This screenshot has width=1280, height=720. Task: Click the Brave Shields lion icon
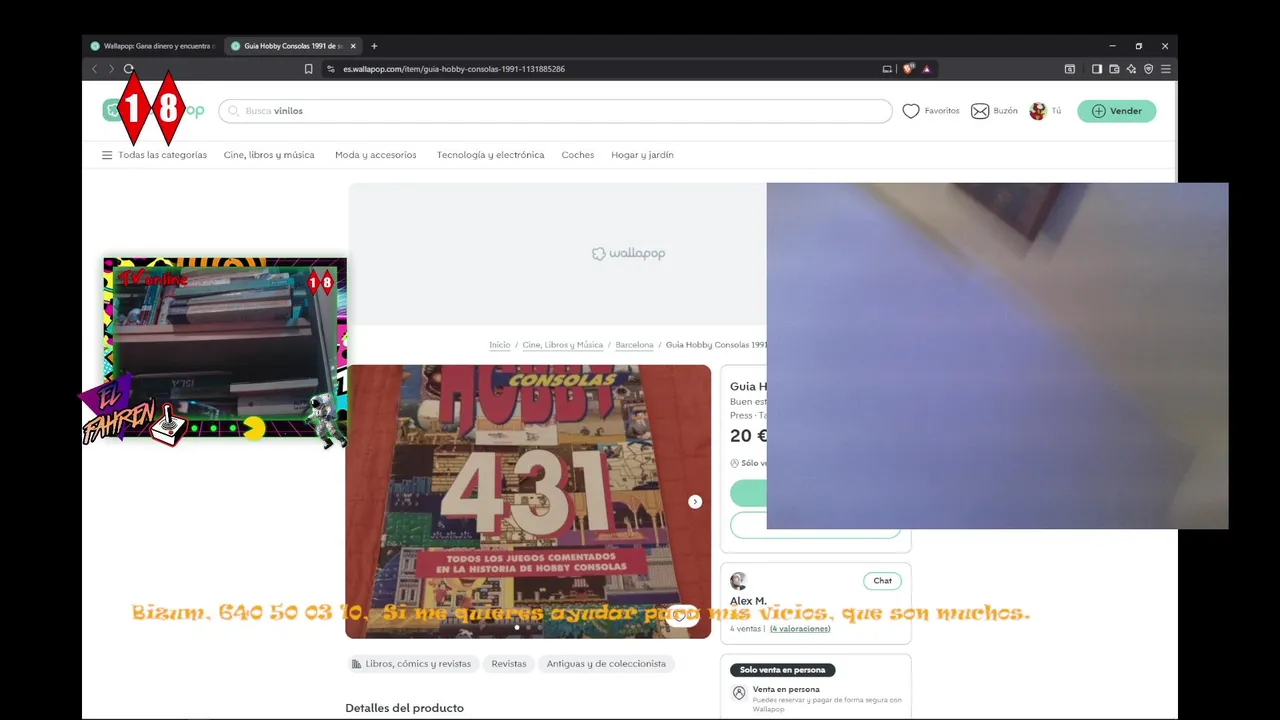point(908,69)
